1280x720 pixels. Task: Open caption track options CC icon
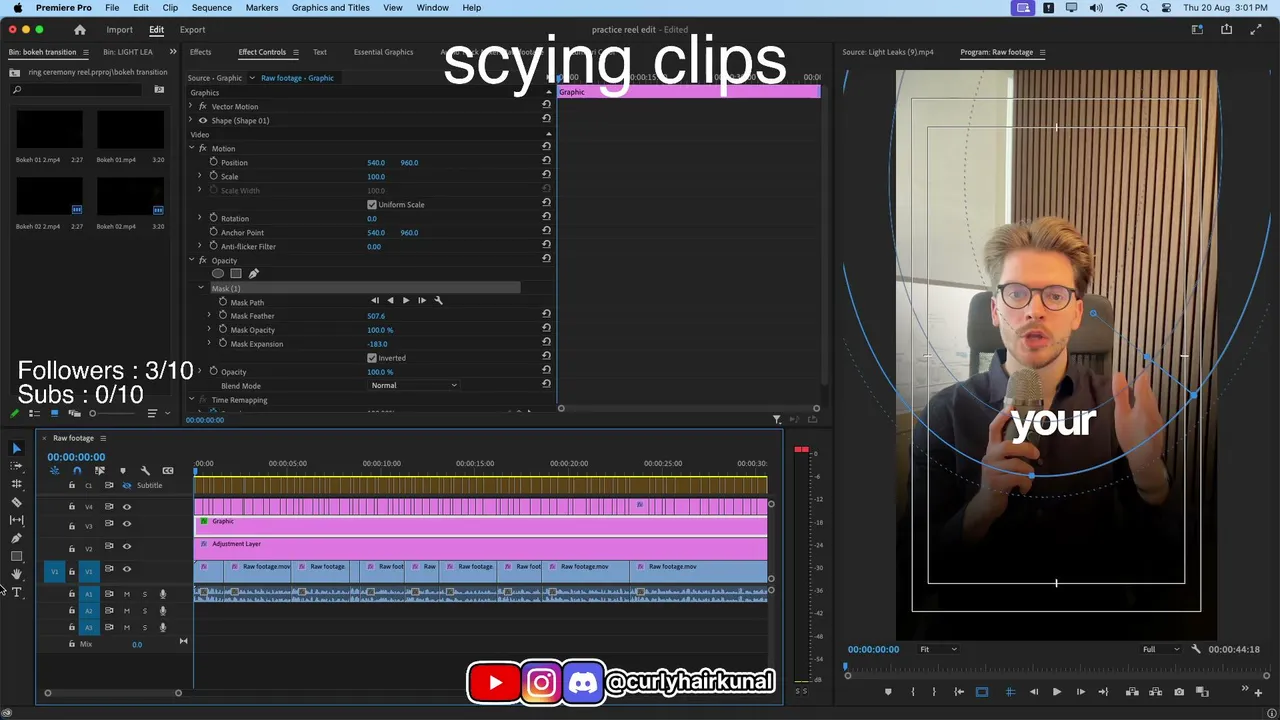pyautogui.click(x=168, y=470)
